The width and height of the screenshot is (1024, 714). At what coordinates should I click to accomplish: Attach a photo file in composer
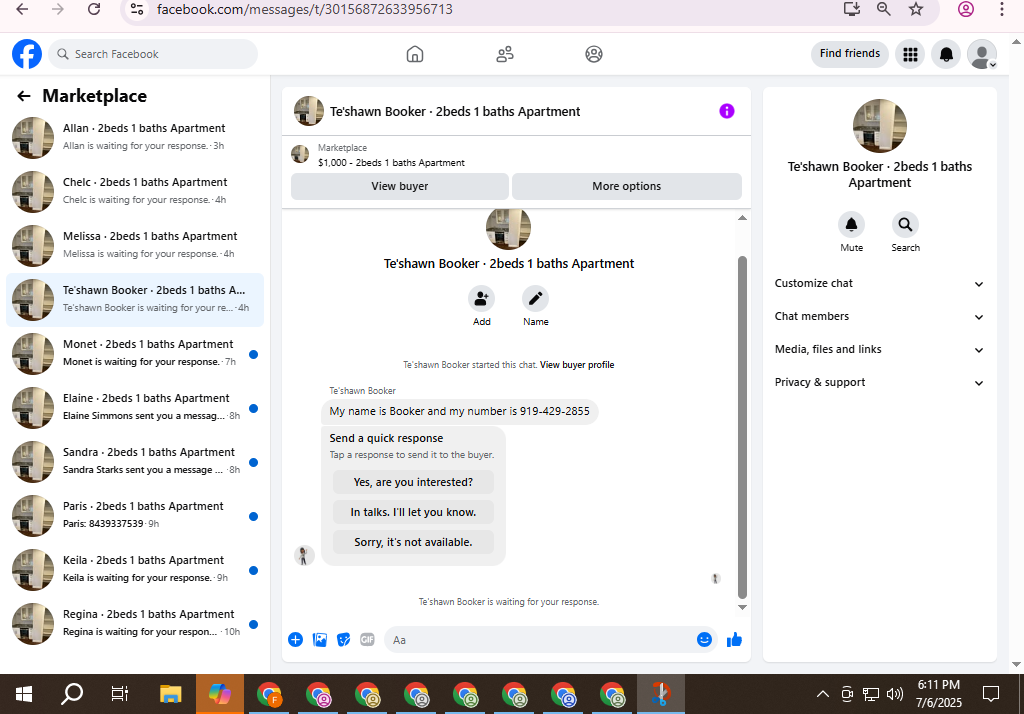pyautogui.click(x=319, y=640)
